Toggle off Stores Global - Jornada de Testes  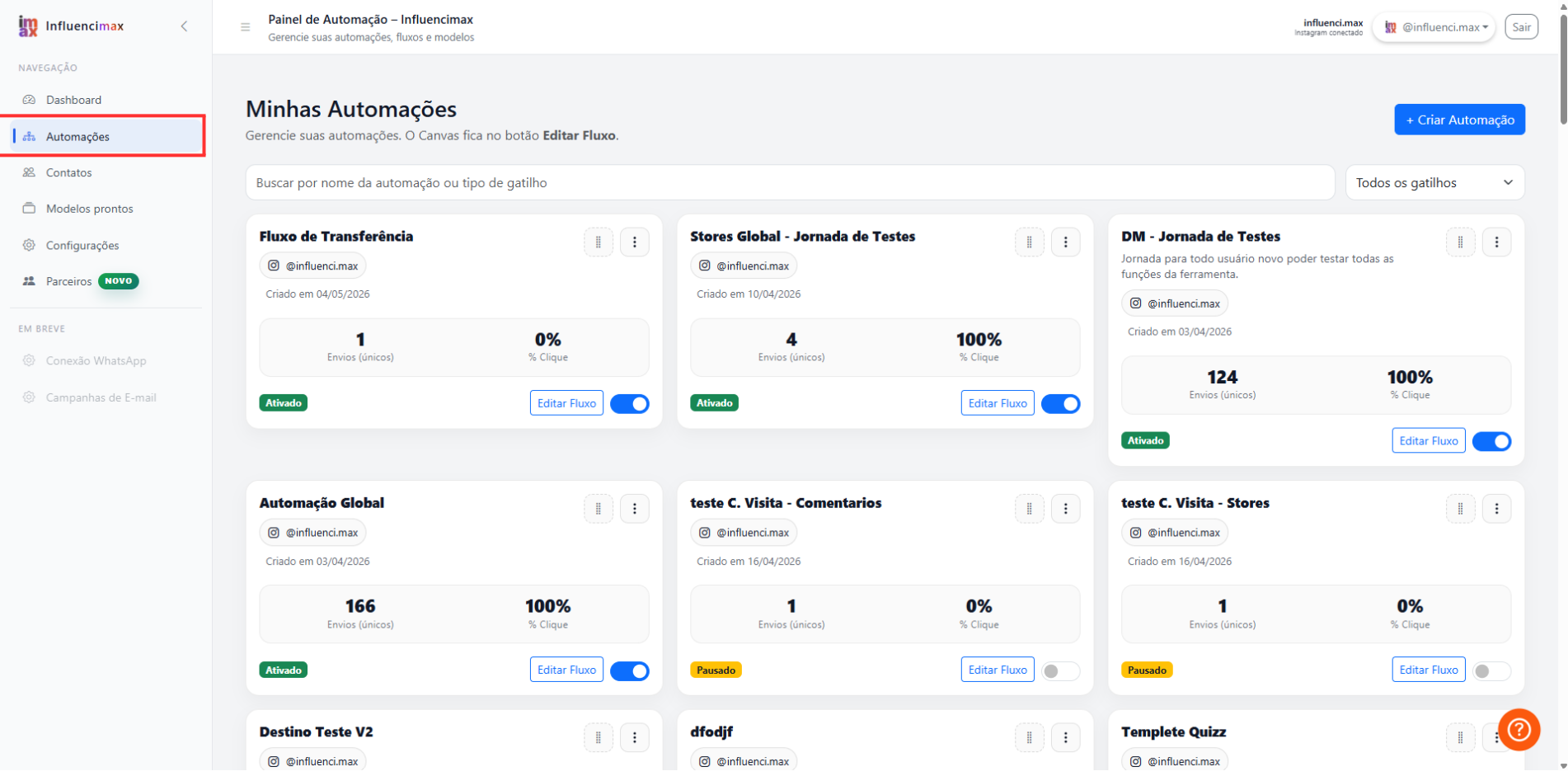pos(1061,404)
